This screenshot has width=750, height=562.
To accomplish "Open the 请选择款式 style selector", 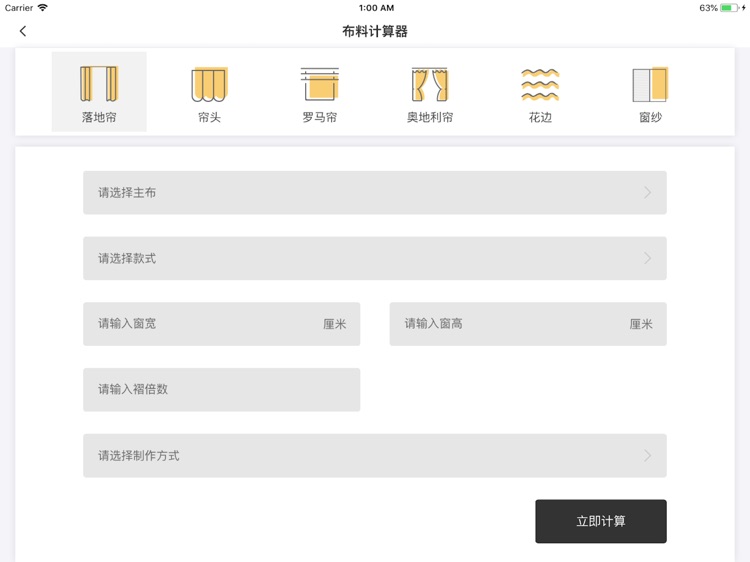I will pos(375,258).
